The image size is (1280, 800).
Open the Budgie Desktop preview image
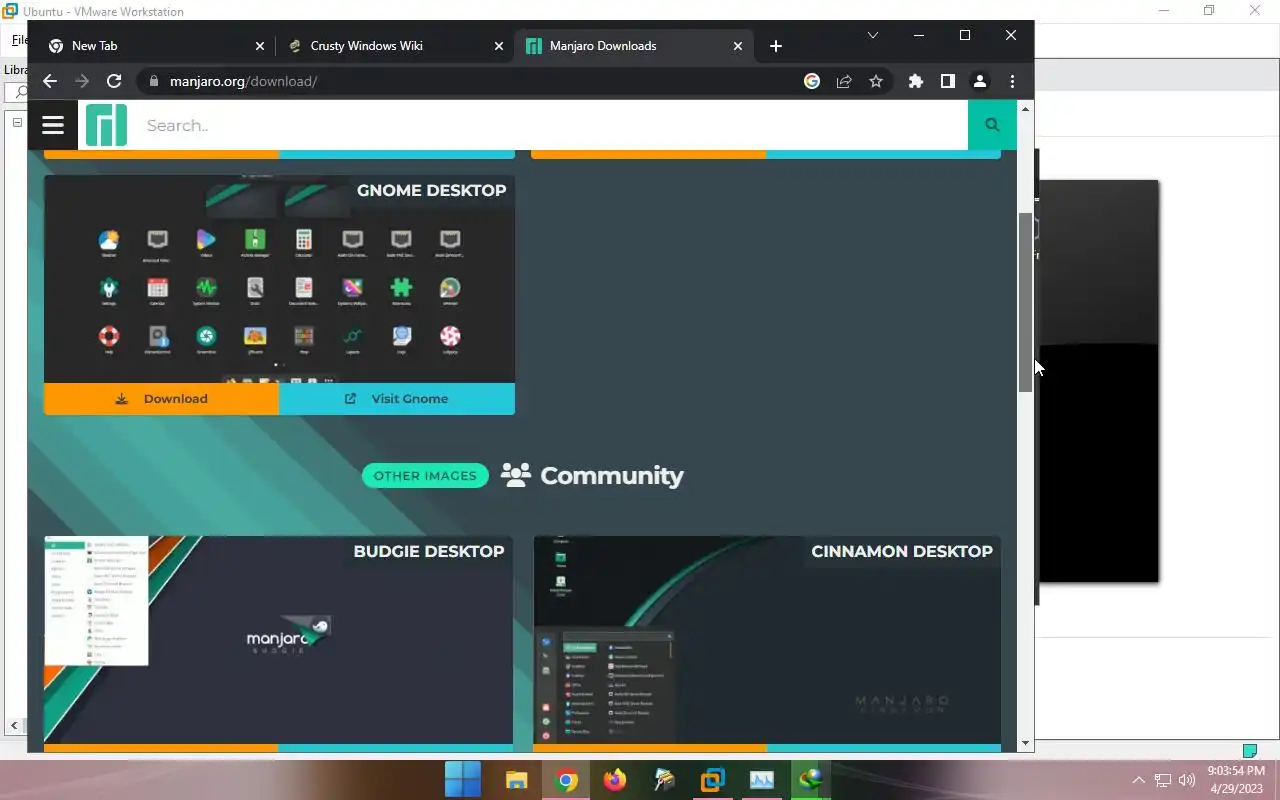pyautogui.click(x=278, y=640)
